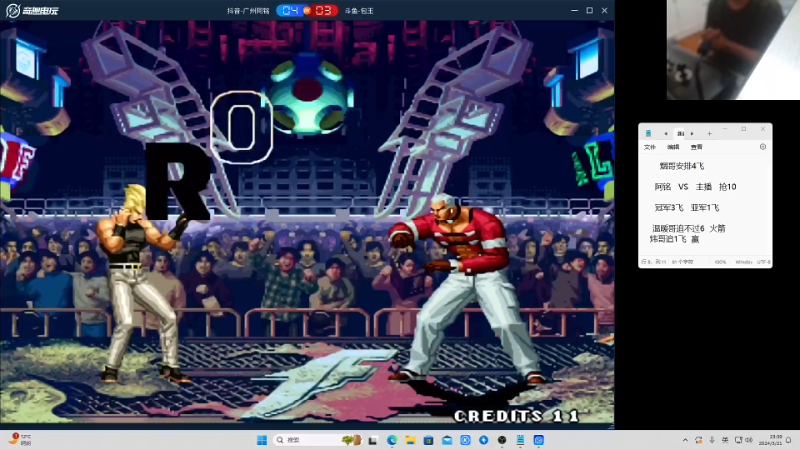Click the 100% zoom level in Notepad status bar

(720, 262)
